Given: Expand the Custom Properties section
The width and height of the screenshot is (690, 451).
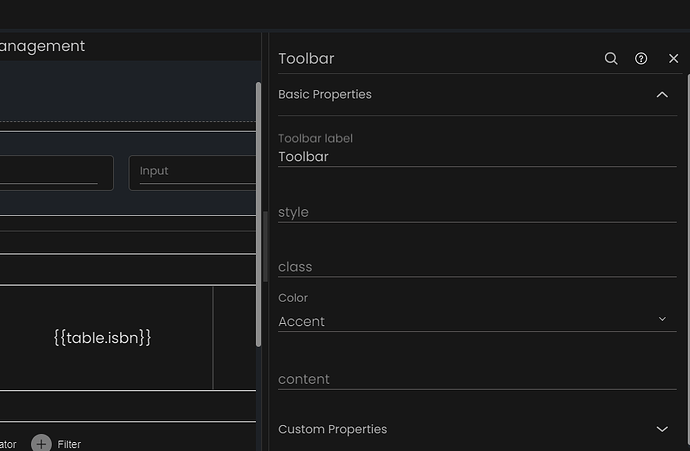Looking at the screenshot, I should [662, 429].
